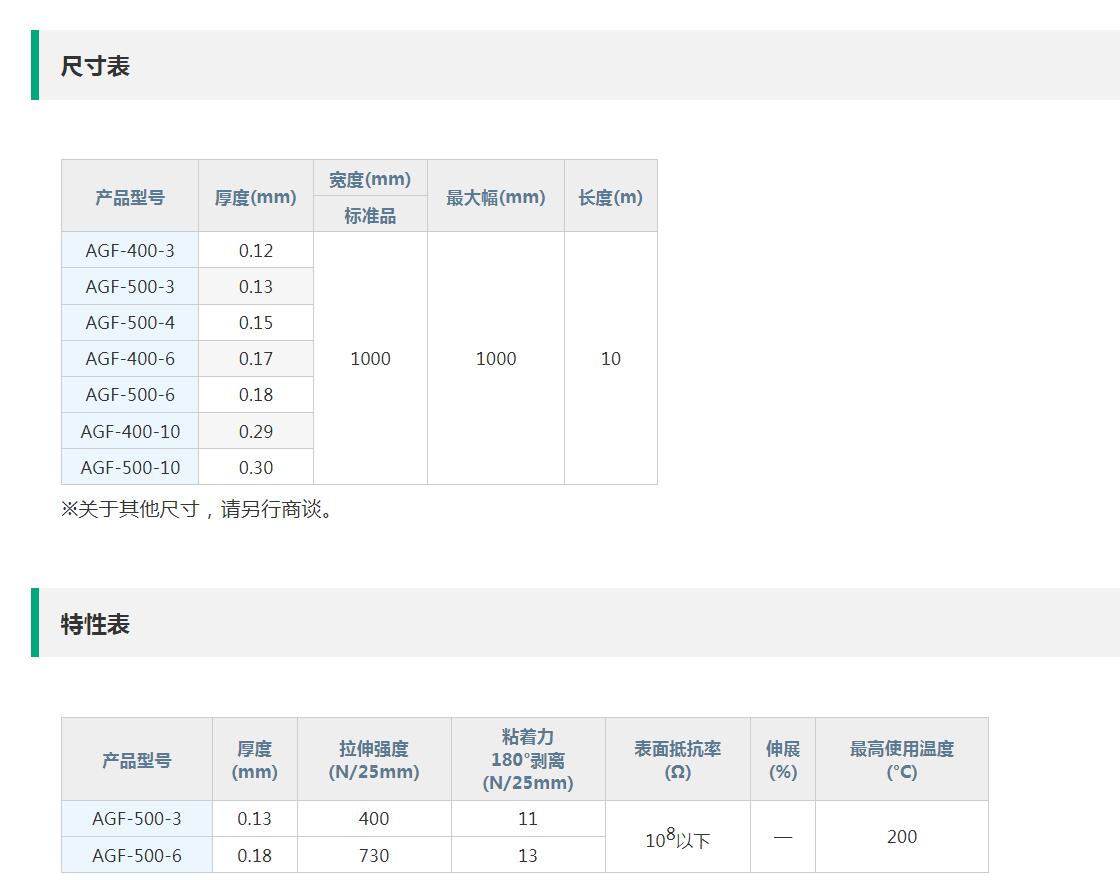Click the 0.18 thickness in size table
The width and height of the screenshot is (1120, 880).
coord(256,394)
